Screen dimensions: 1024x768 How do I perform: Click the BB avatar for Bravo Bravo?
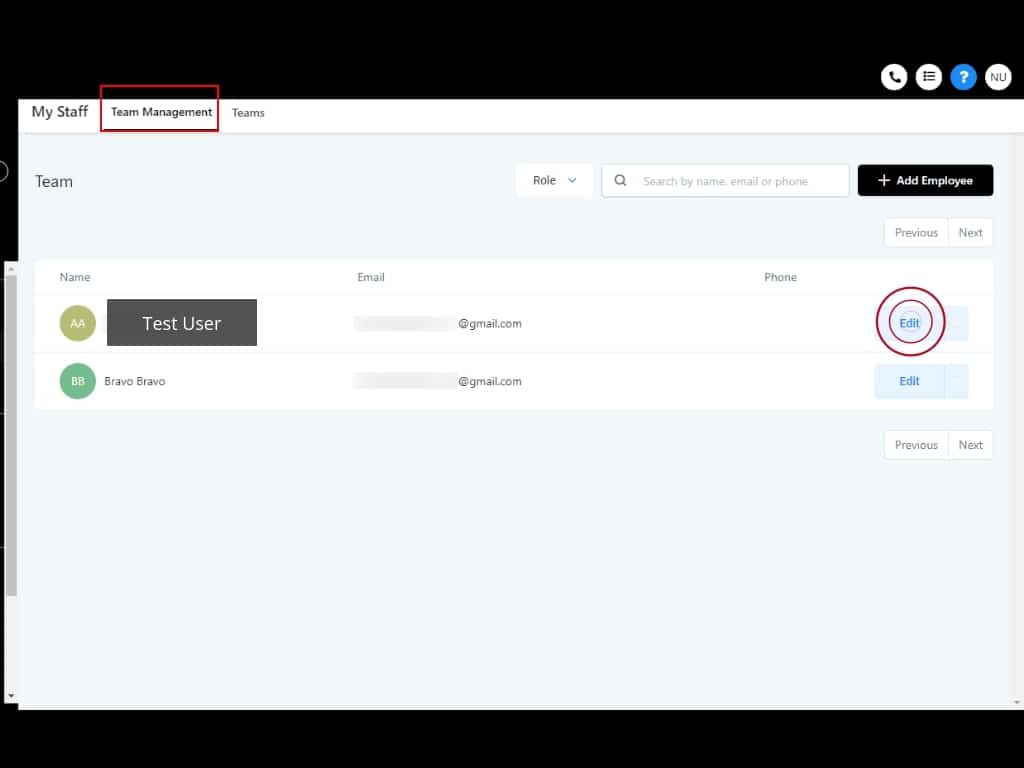click(x=77, y=381)
